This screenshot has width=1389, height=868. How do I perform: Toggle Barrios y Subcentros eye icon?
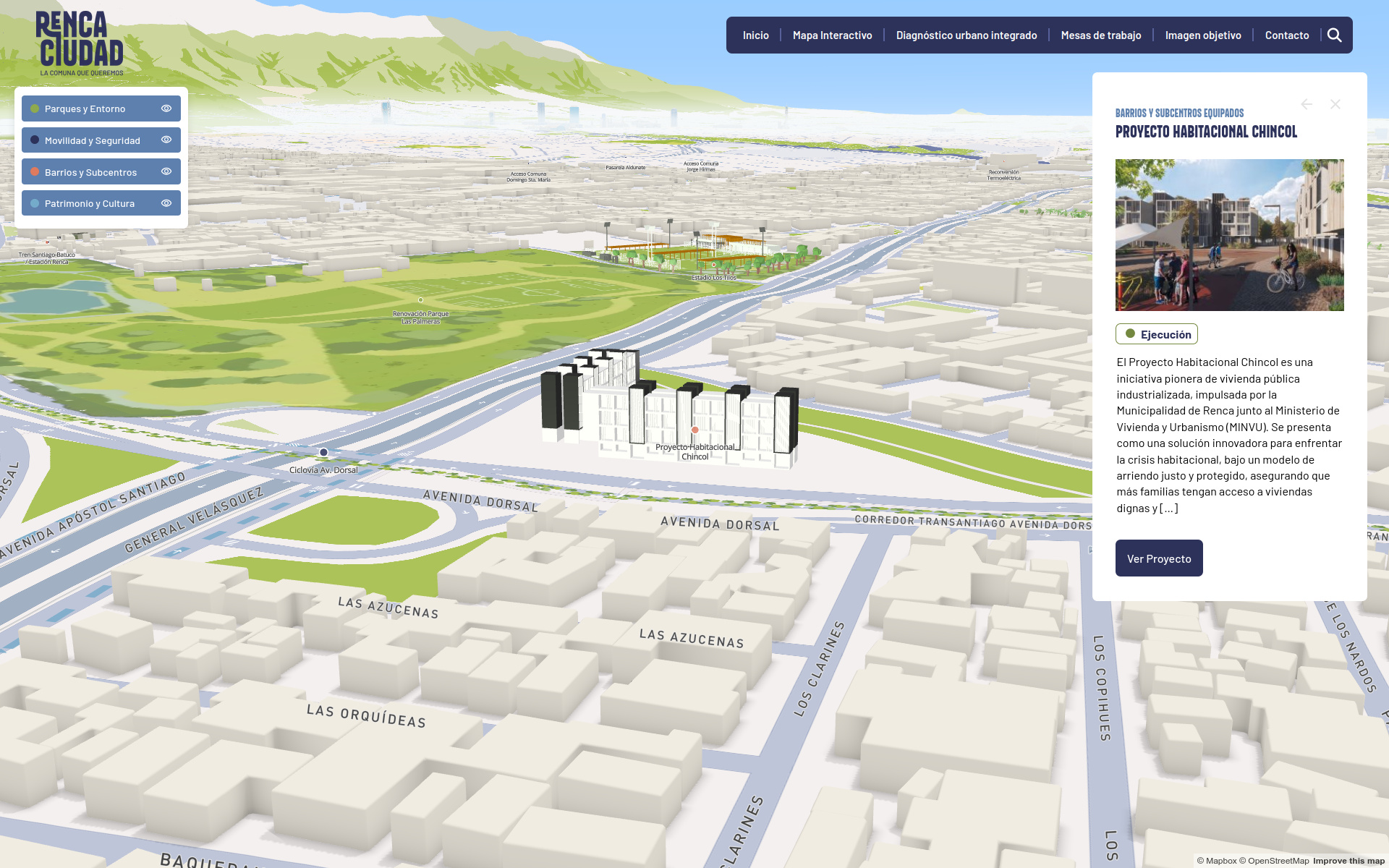click(x=166, y=171)
